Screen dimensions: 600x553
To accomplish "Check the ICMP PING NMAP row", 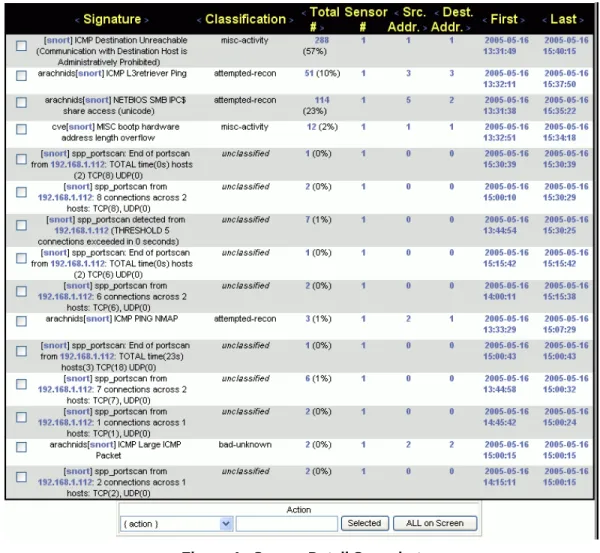I will [x=21, y=321].
